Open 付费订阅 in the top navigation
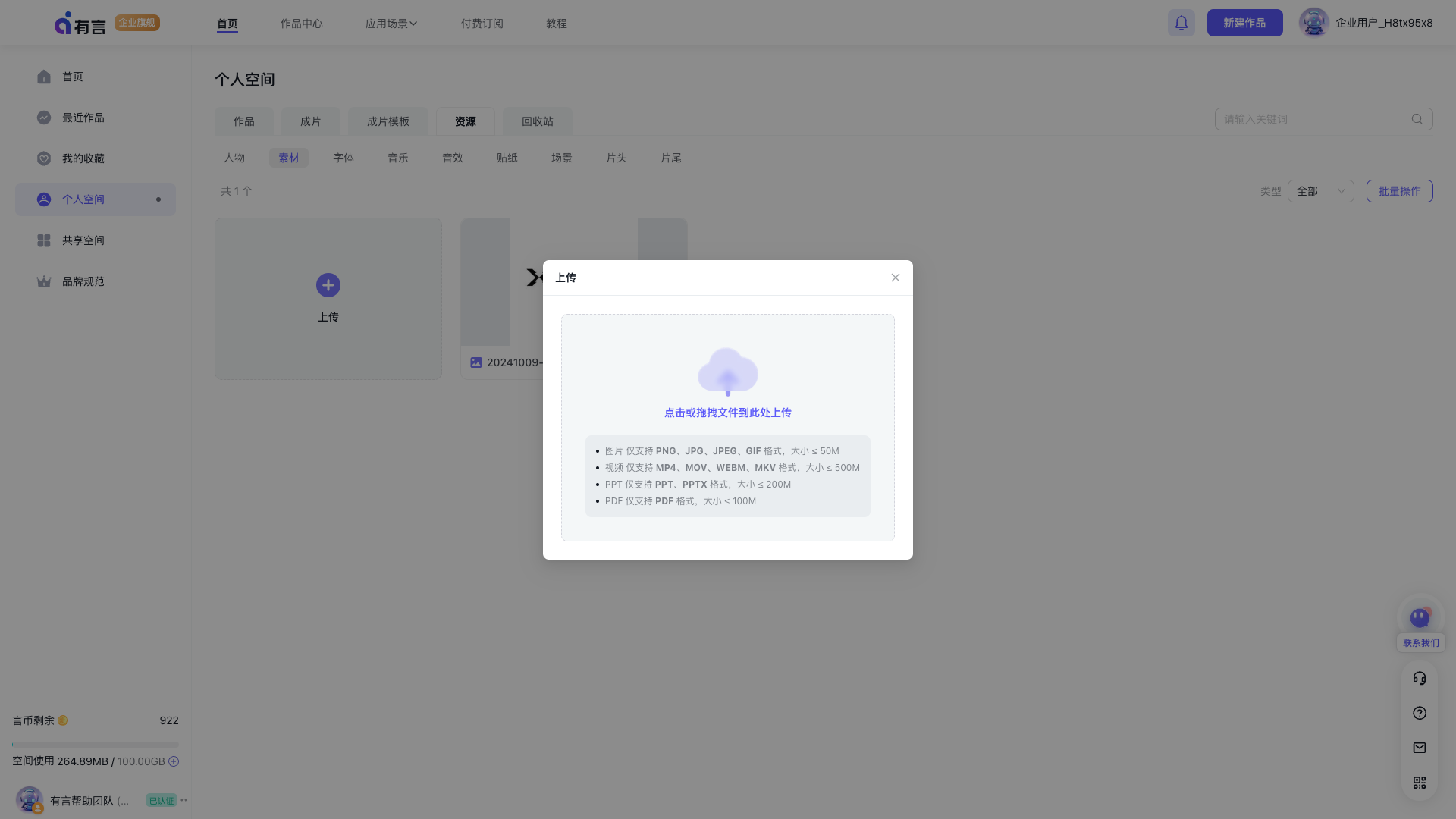Viewport: 1456px width, 819px height. pyautogui.click(x=482, y=24)
